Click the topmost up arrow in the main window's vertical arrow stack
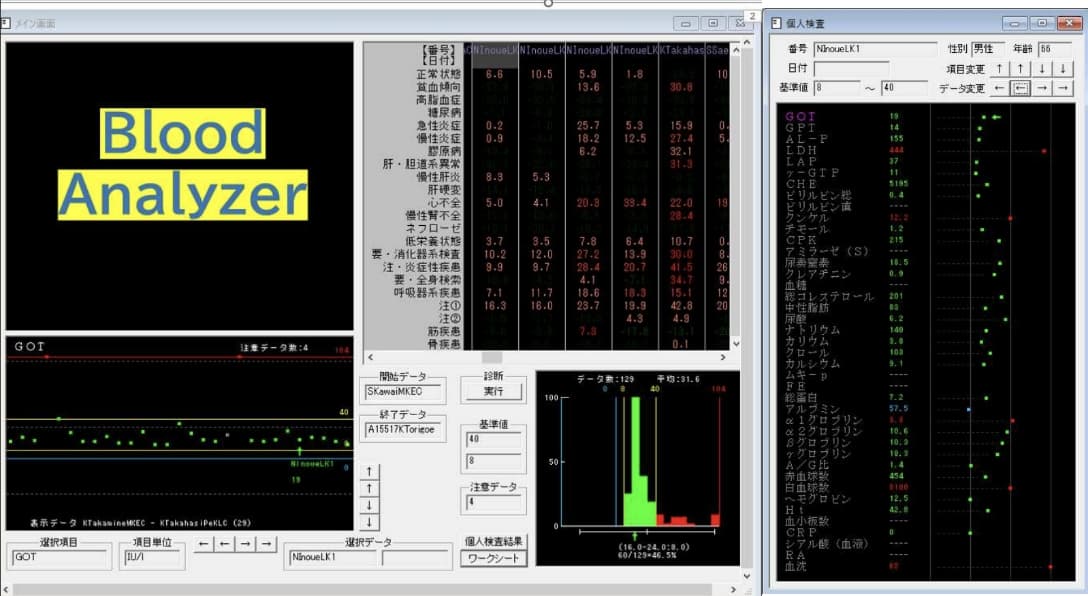 click(x=370, y=471)
